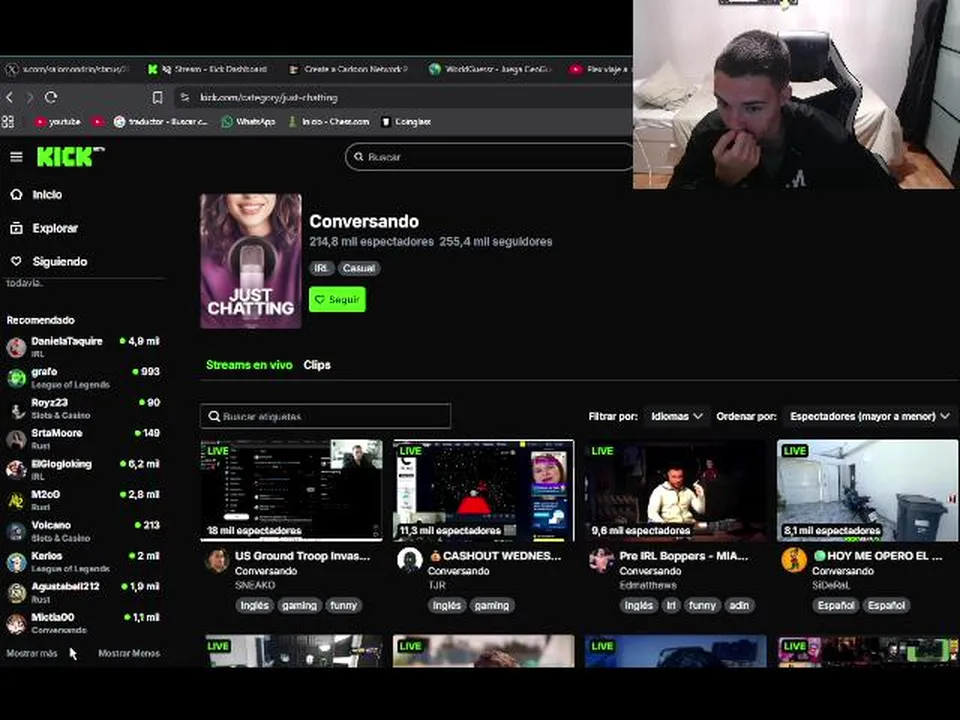Open the Idiomas filter dropdown
Image resolution: width=960 pixels, height=720 pixels.
(676, 416)
